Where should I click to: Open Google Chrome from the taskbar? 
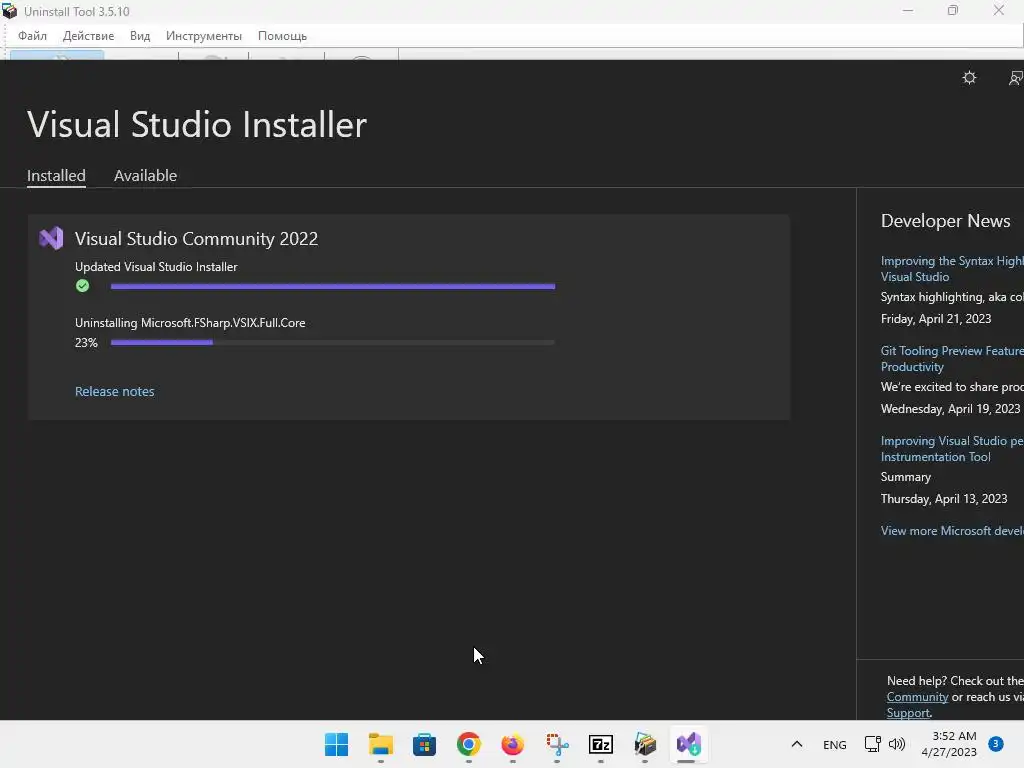pos(468,744)
